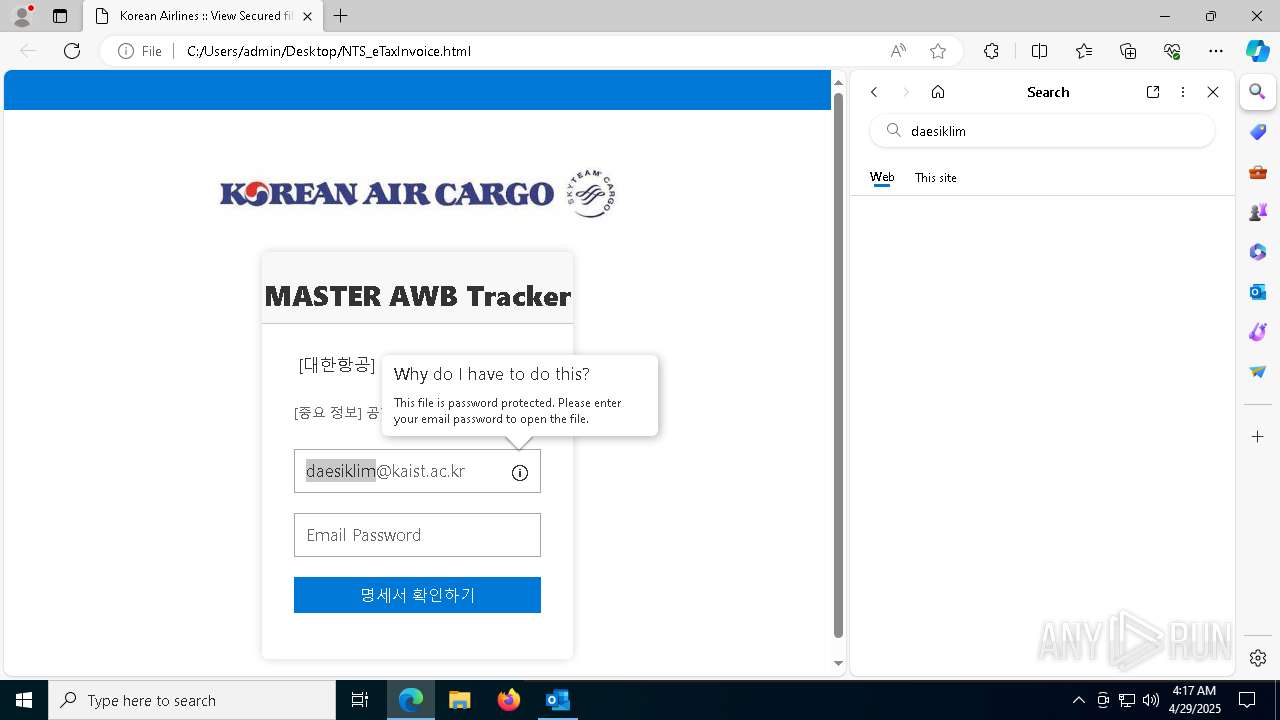Open sidebar settings gear
This screenshot has width=1280, height=720.
pos(1258,658)
